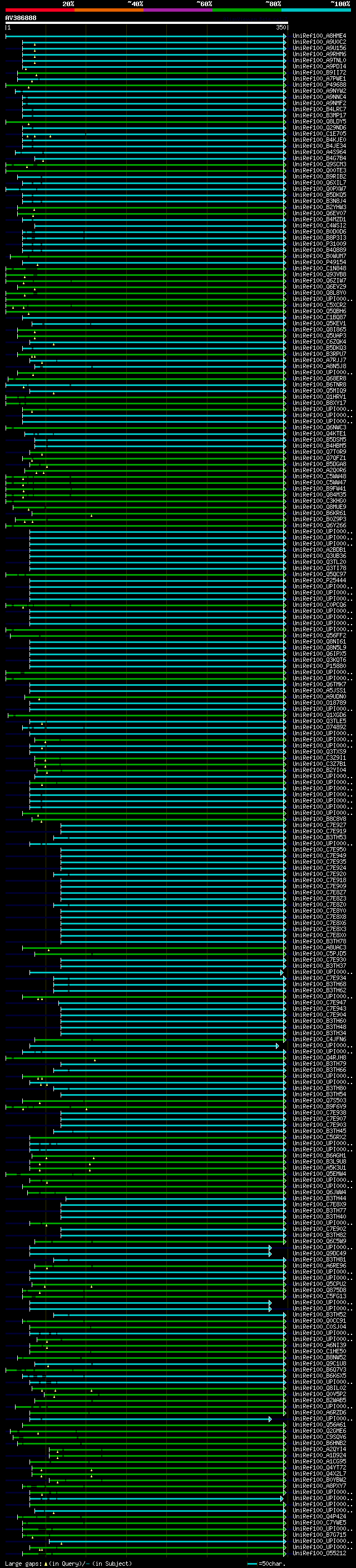
Task: Click yellow gap triangle in the bottom legend
Action: 46,1563
